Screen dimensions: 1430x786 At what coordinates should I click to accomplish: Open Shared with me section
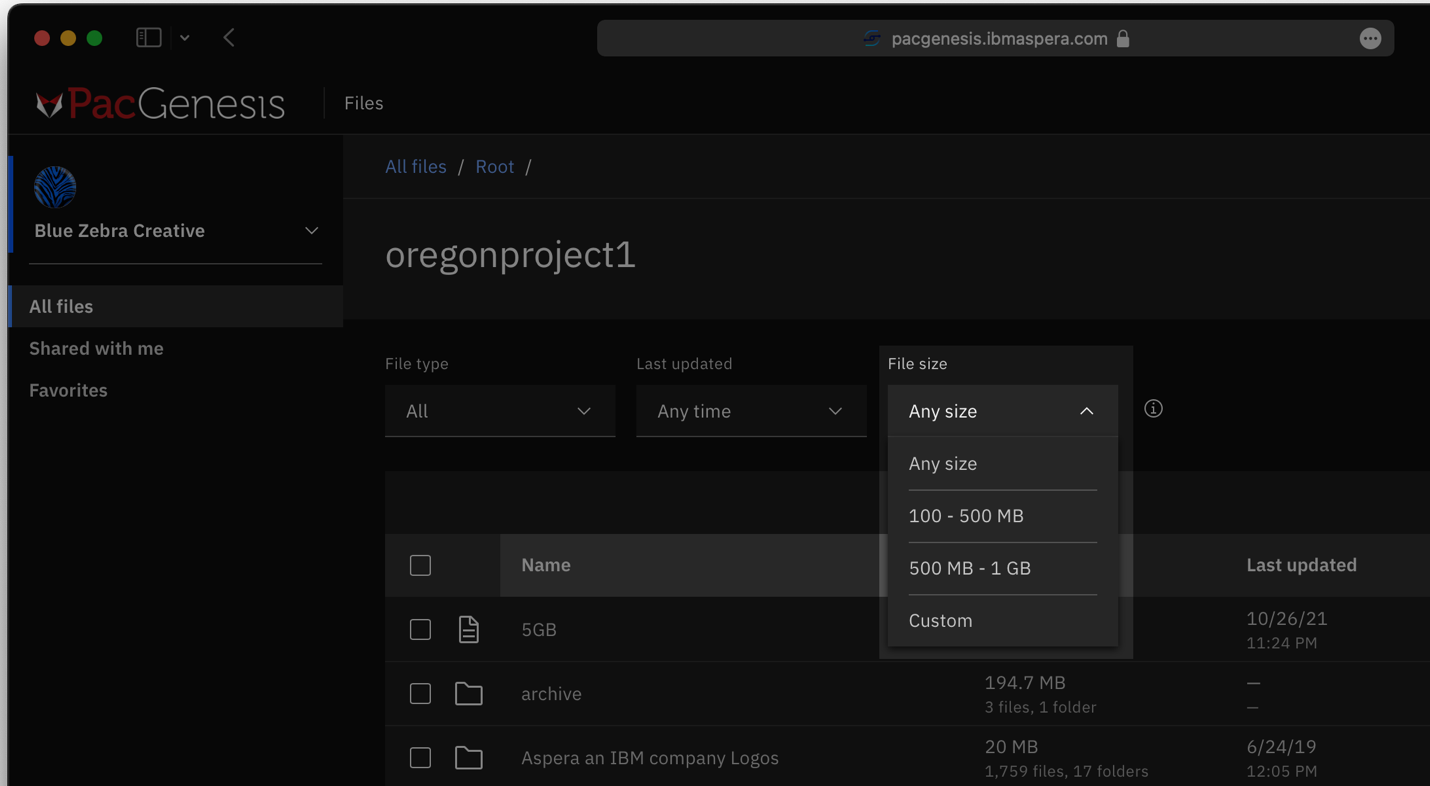(x=96, y=348)
